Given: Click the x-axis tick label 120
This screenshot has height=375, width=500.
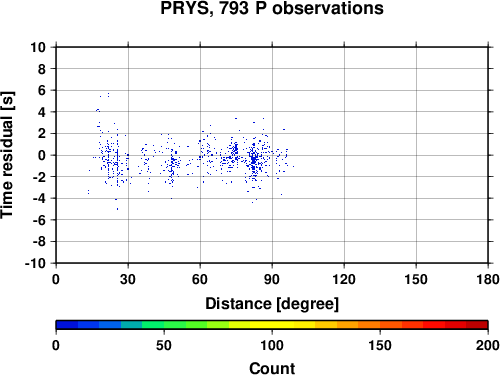Looking at the screenshot, I should point(344,279).
